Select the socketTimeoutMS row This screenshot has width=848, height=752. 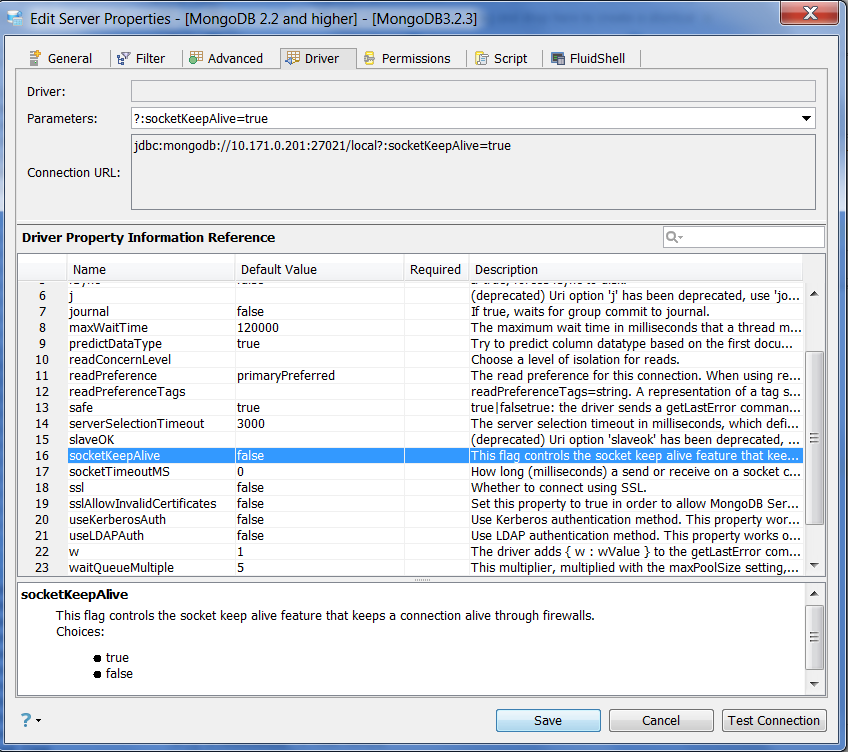click(x=411, y=472)
